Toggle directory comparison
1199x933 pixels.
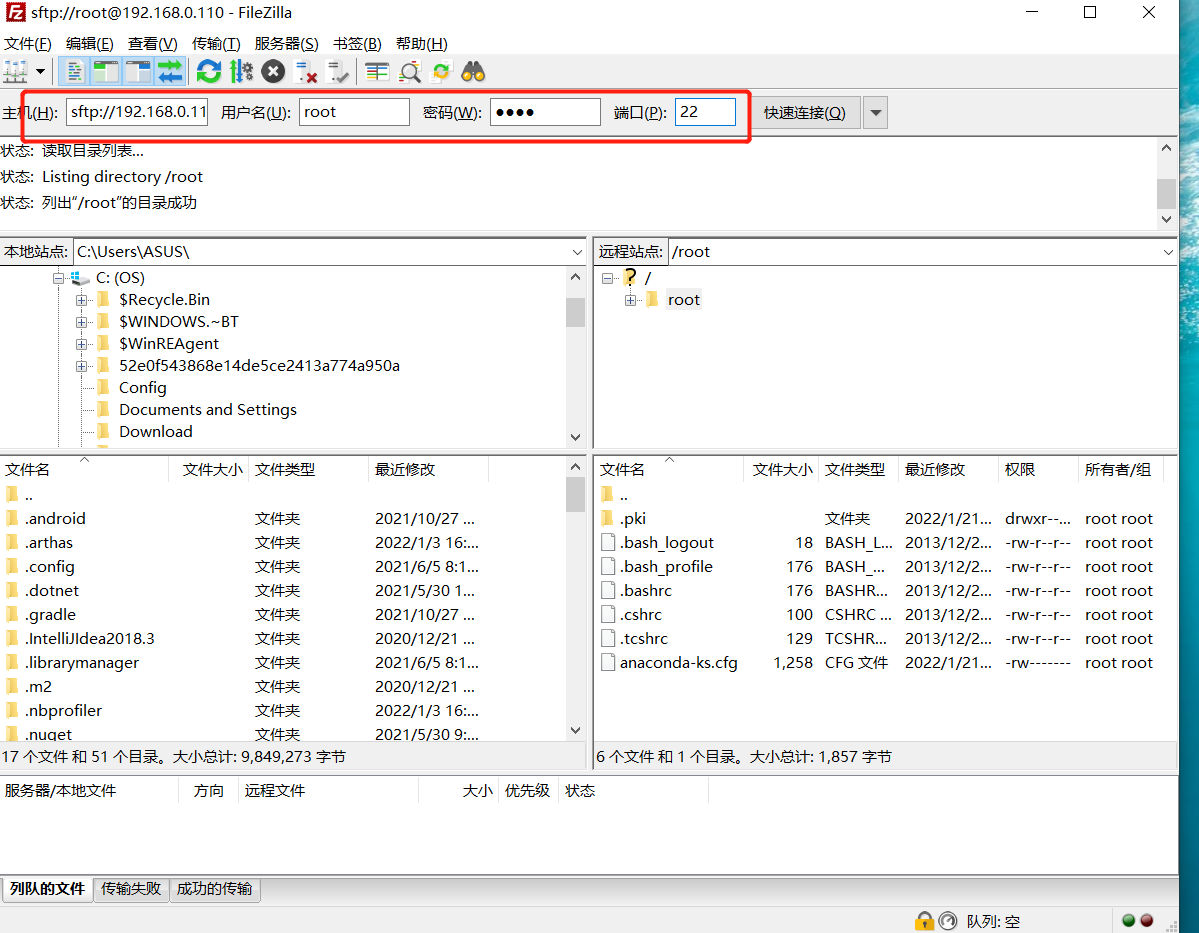click(x=410, y=72)
